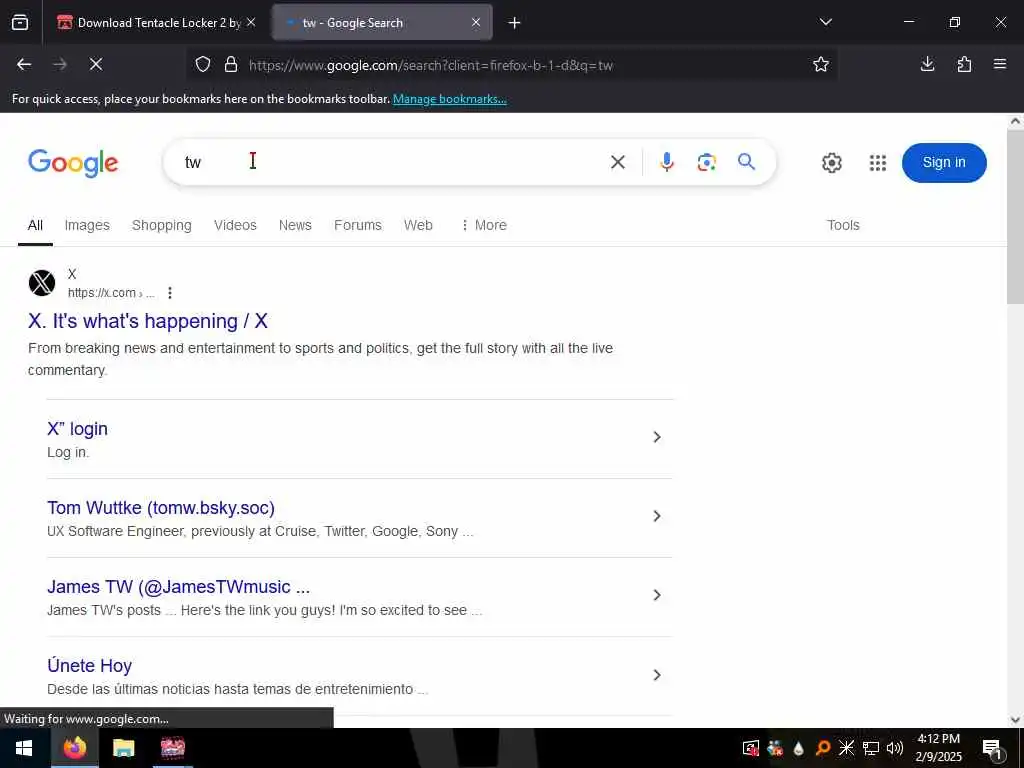
Task: Open the pink game app in taskbar
Action: click(x=172, y=748)
